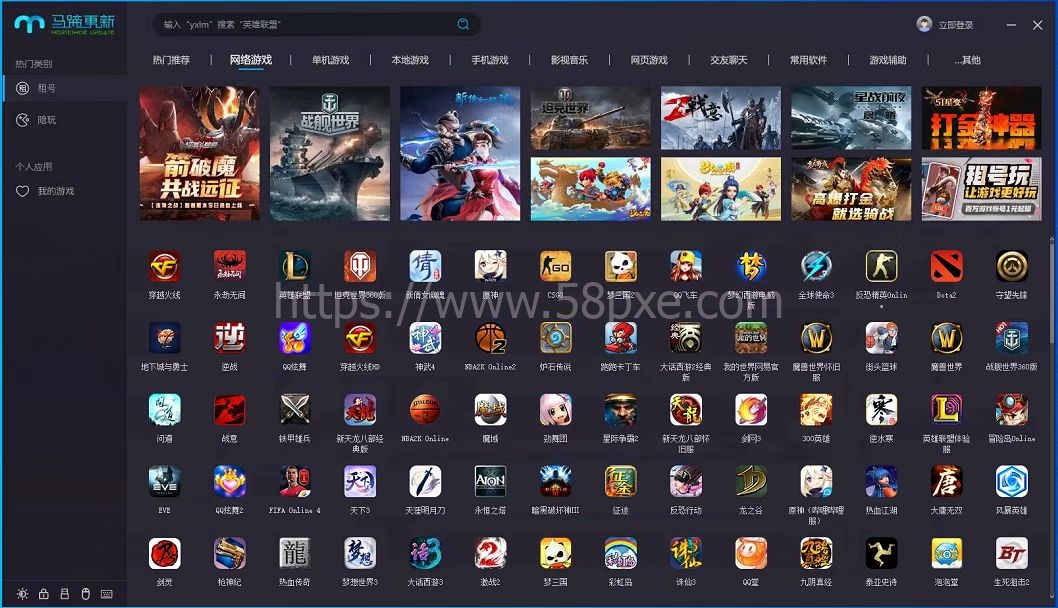The height and width of the screenshot is (608, 1058).
Task: Select the 坦克世界360版 icon
Action: [360, 267]
